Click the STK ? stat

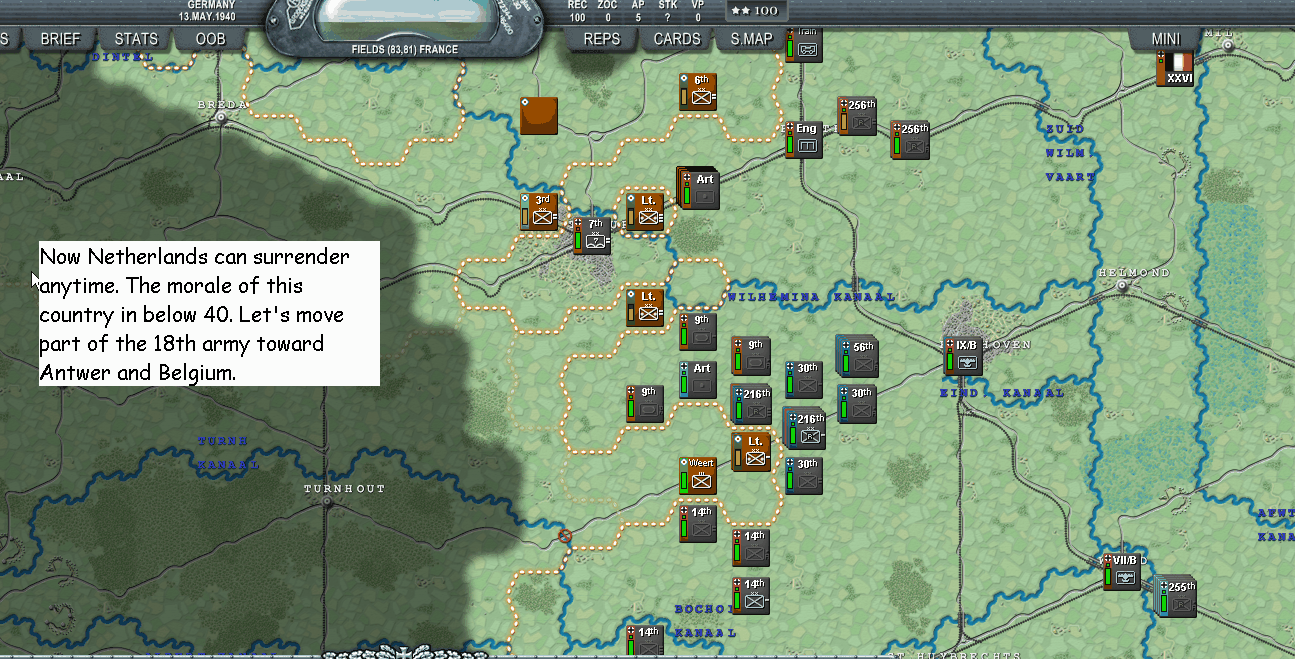point(668,10)
